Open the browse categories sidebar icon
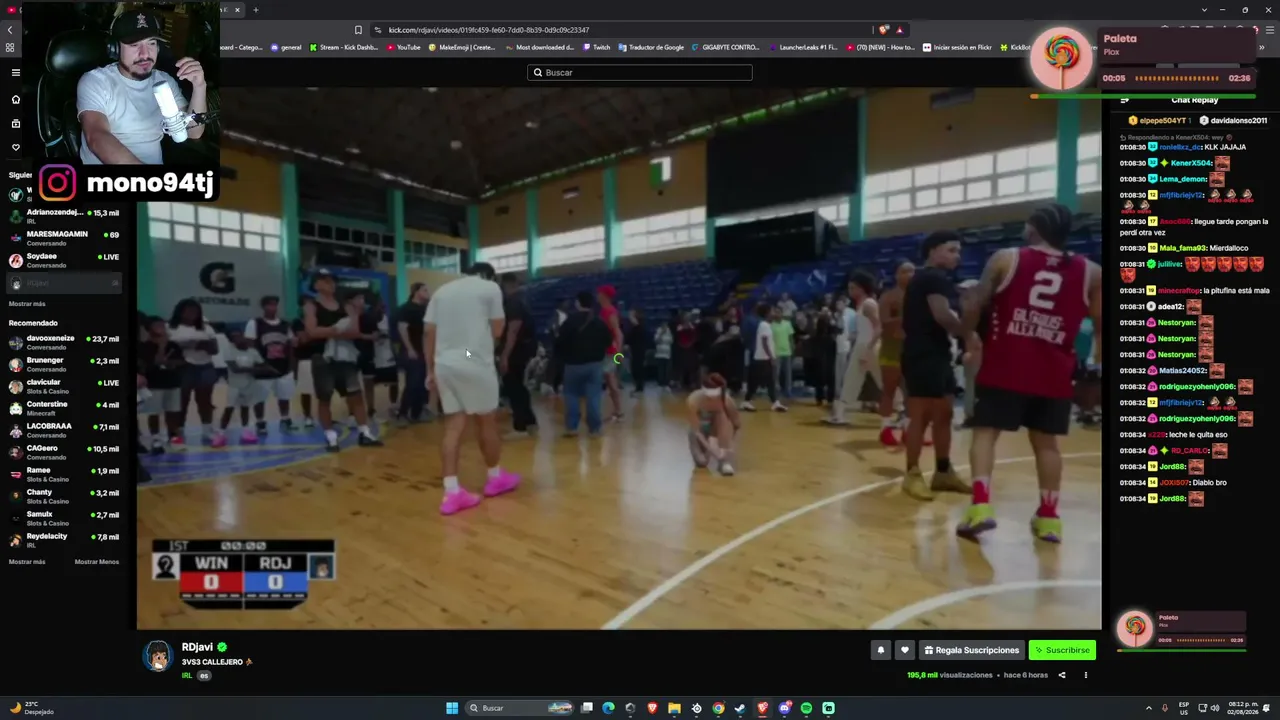 pos(15,123)
